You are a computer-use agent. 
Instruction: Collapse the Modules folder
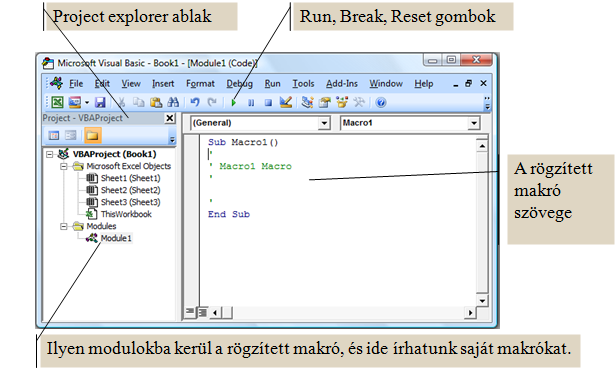[x=64, y=226]
